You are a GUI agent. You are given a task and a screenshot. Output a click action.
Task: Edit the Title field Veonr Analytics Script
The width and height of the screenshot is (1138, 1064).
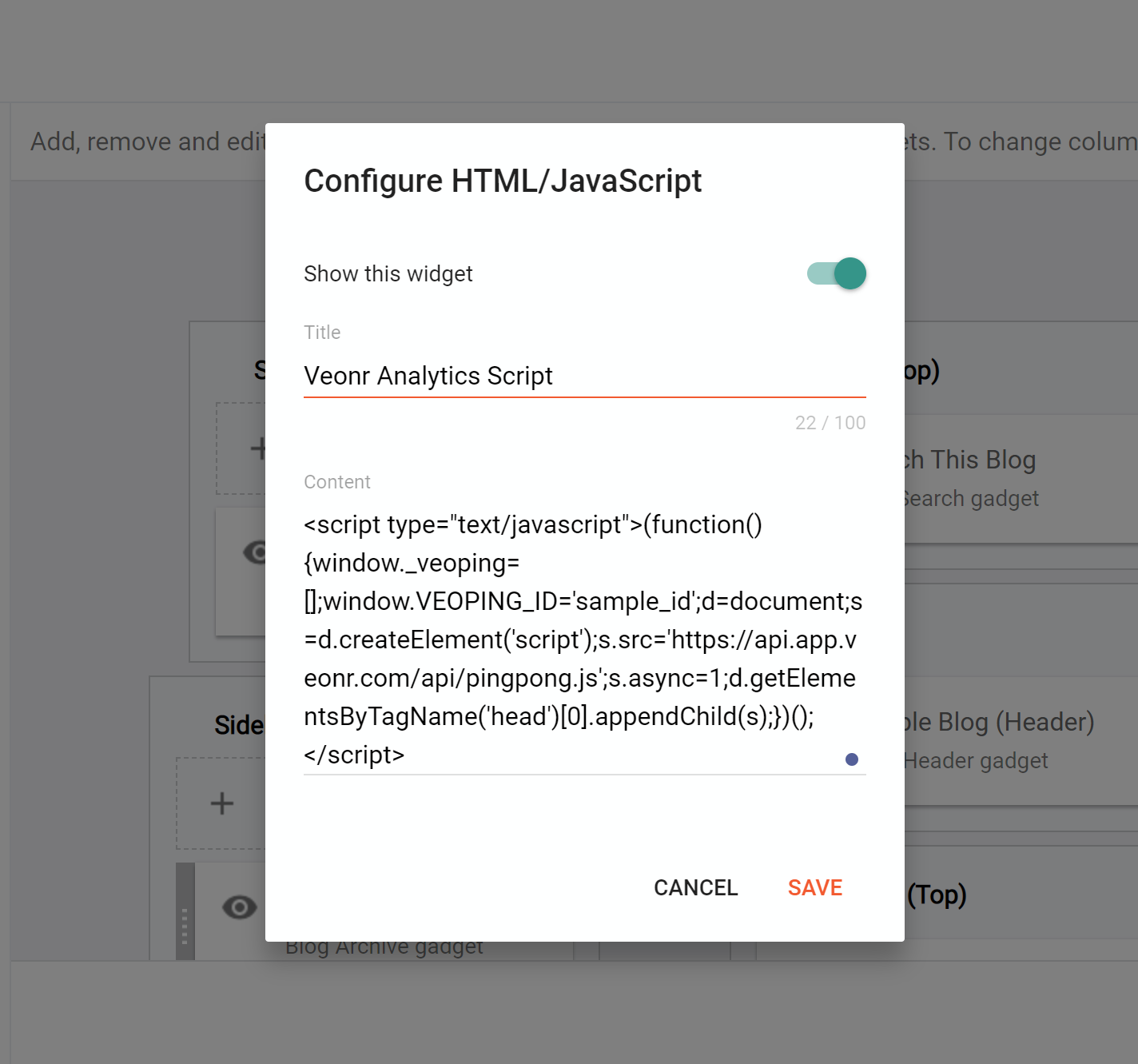click(584, 376)
